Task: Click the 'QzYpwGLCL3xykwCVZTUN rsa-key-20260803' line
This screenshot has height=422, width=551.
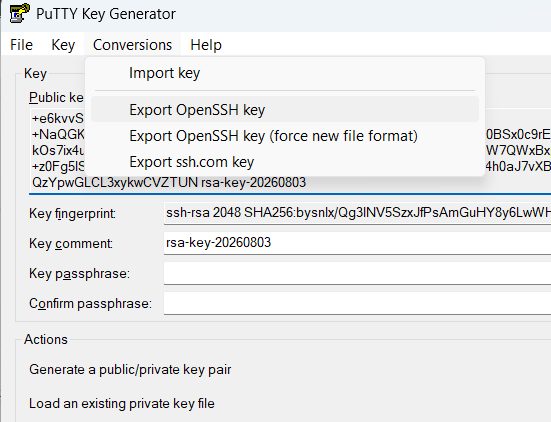Action: click(x=169, y=182)
